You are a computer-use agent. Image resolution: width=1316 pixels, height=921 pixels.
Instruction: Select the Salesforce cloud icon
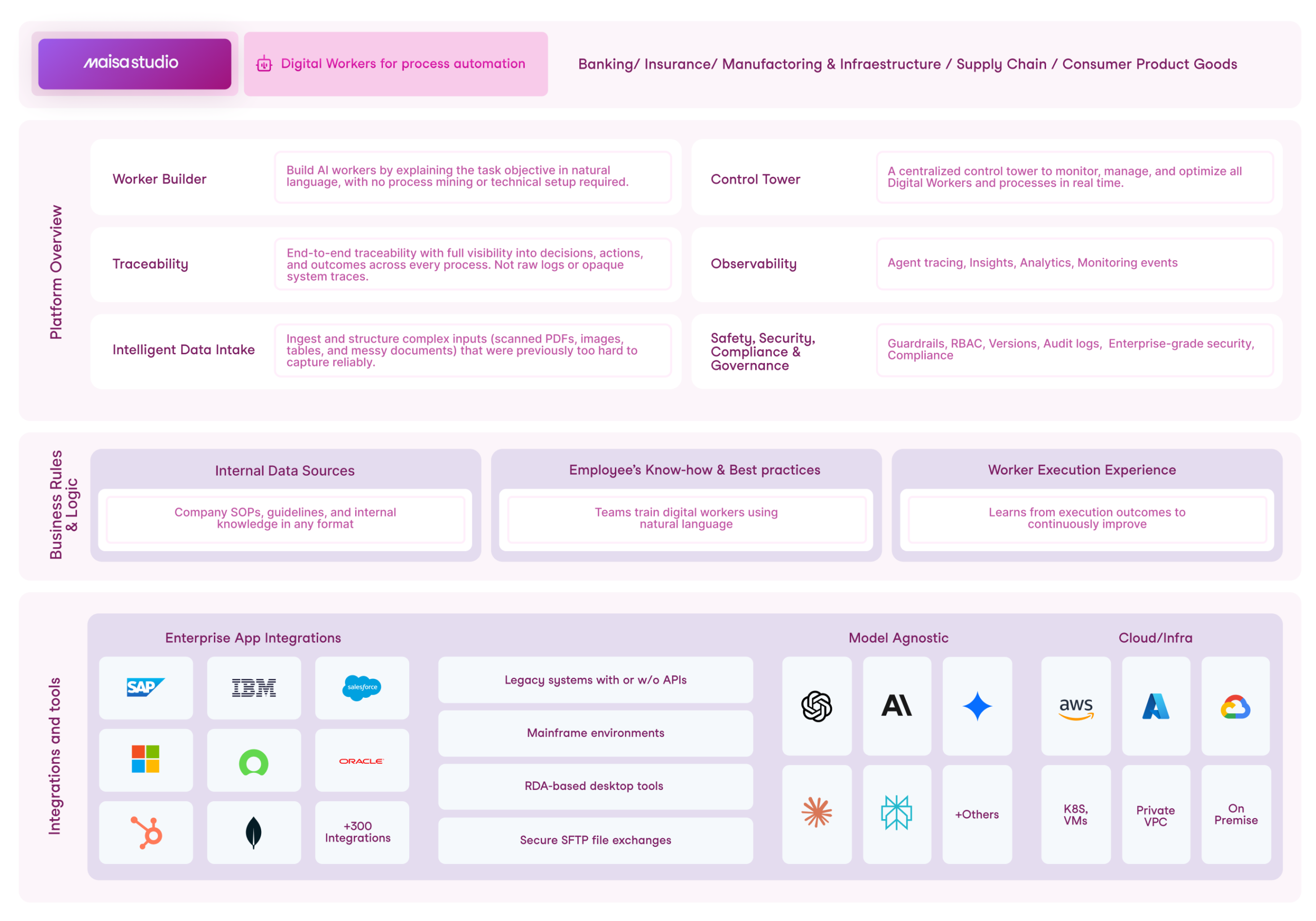tap(362, 687)
